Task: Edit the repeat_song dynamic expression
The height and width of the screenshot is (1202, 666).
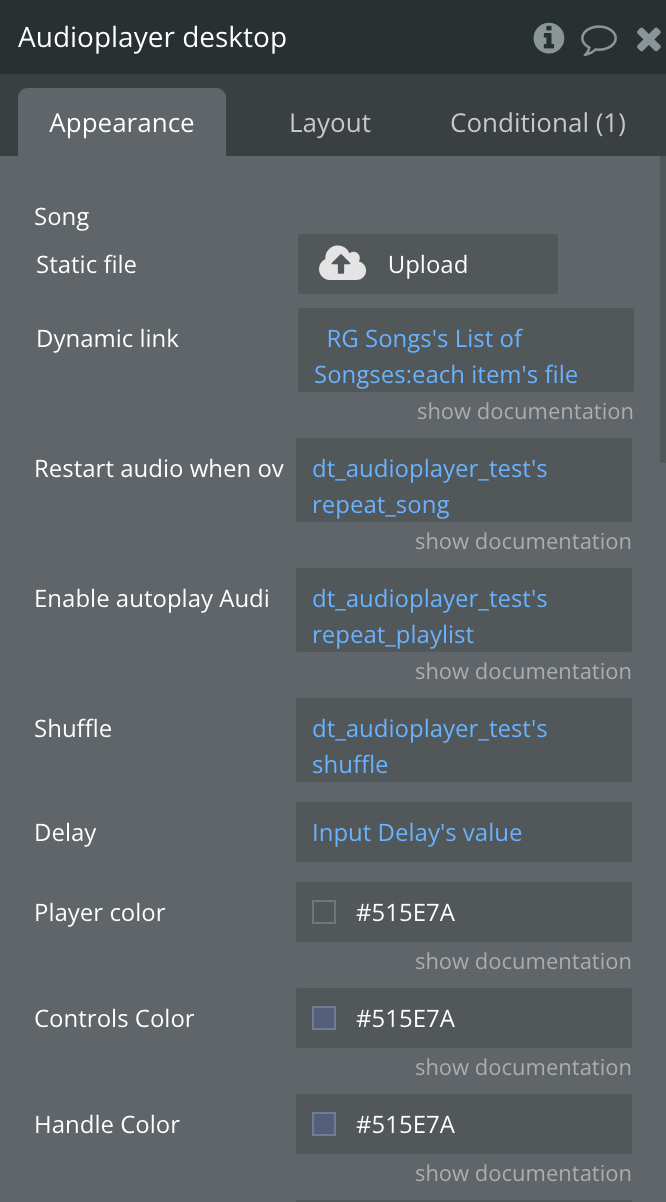Action: [x=464, y=480]
